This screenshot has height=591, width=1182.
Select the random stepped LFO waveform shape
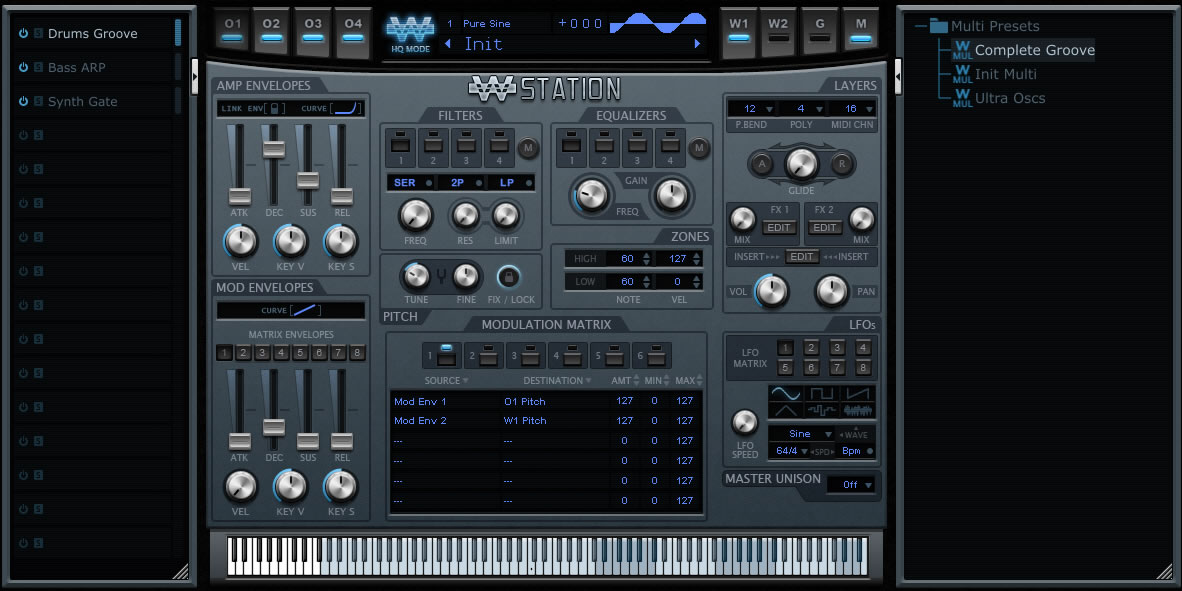pos(822,411)
